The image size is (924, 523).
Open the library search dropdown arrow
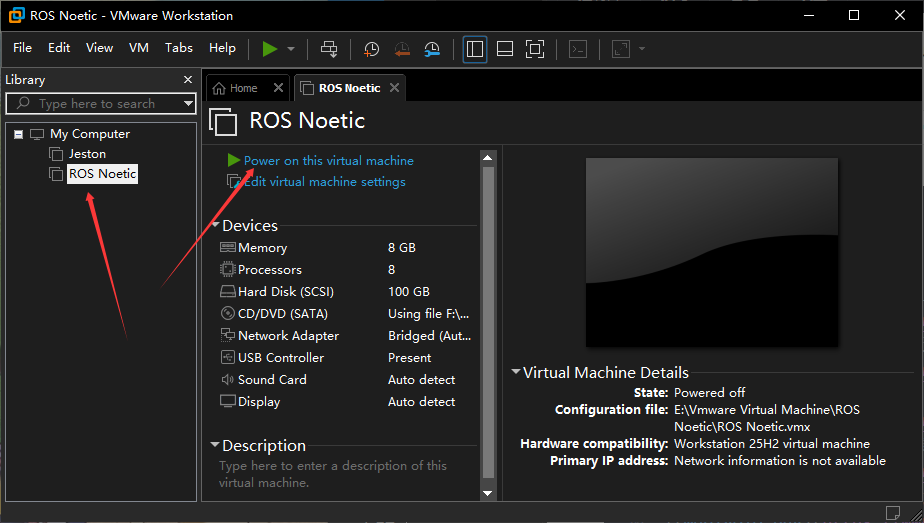point(189,104)
